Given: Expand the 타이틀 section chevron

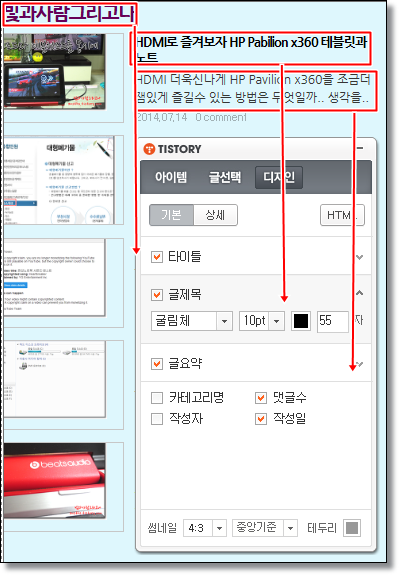Looking at the screenshot, I should 360,257.
